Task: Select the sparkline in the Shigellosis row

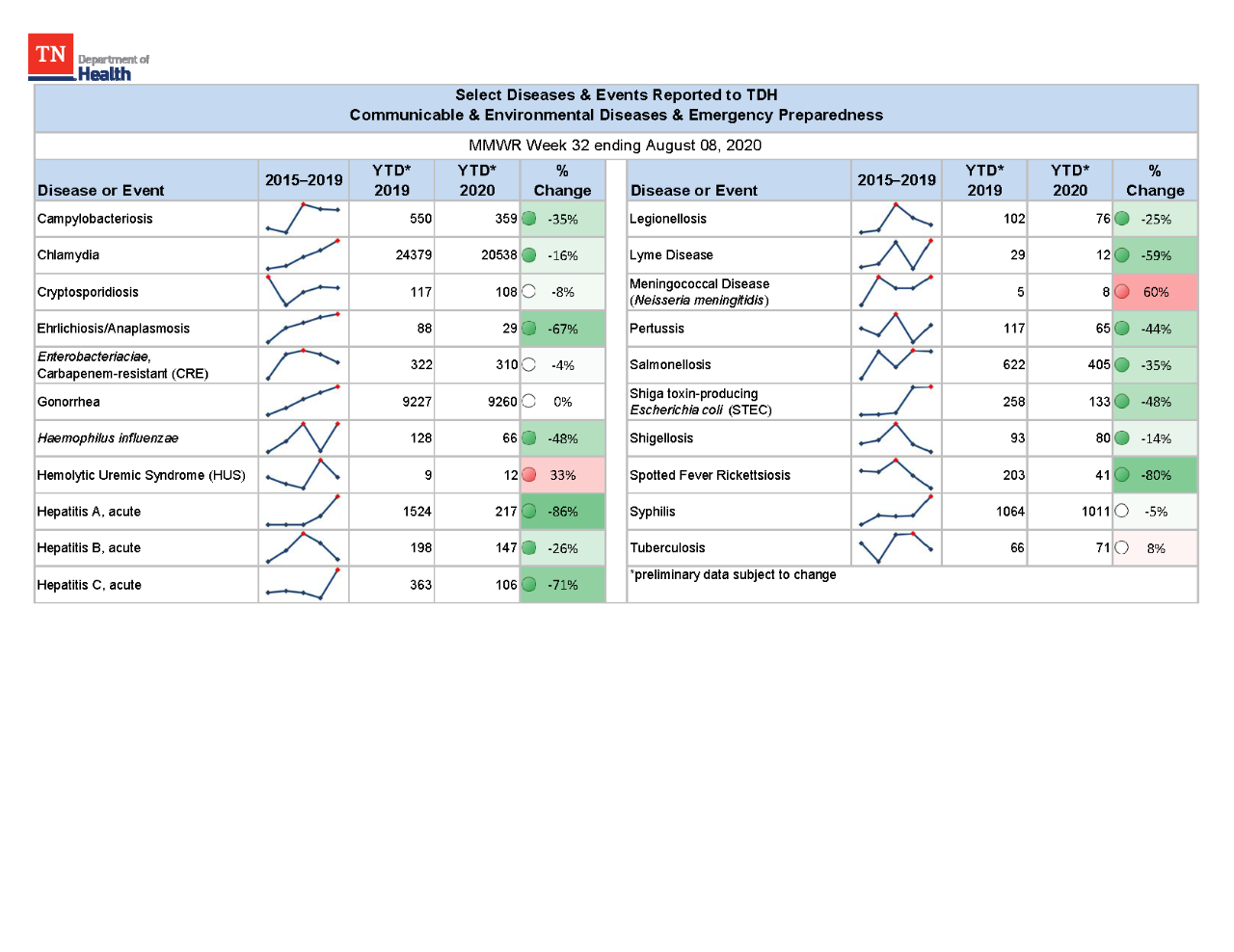Action: [896, 438]
